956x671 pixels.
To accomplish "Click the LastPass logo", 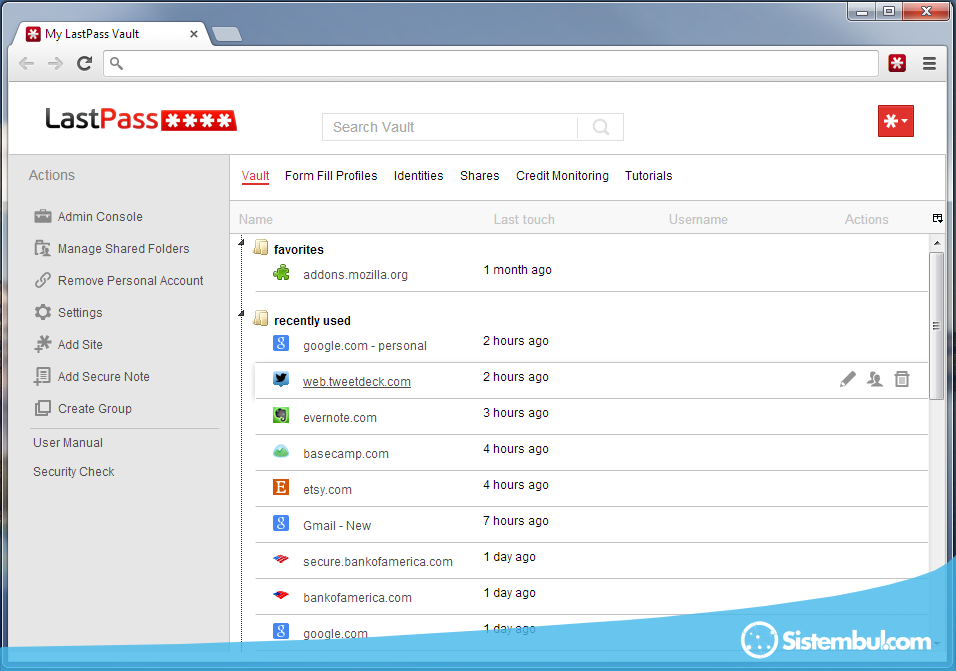I will [x=141, y=119].
